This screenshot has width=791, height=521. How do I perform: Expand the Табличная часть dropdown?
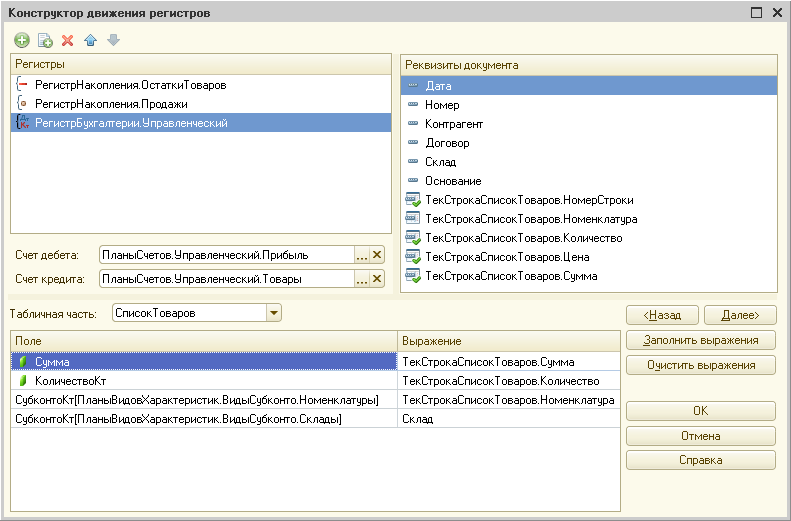[274, 313]
